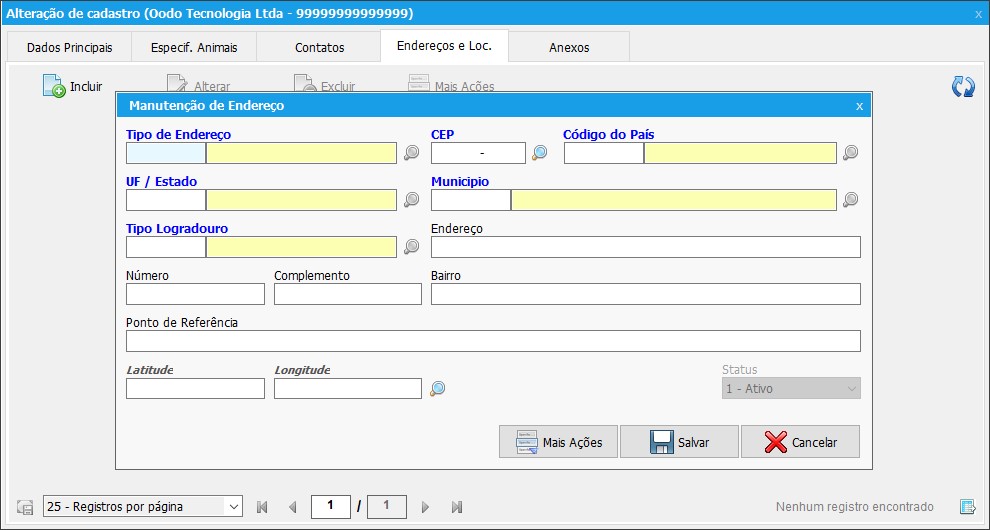Click the Número input field
Viewport: 990px width, 530px height.
(196, 294)
